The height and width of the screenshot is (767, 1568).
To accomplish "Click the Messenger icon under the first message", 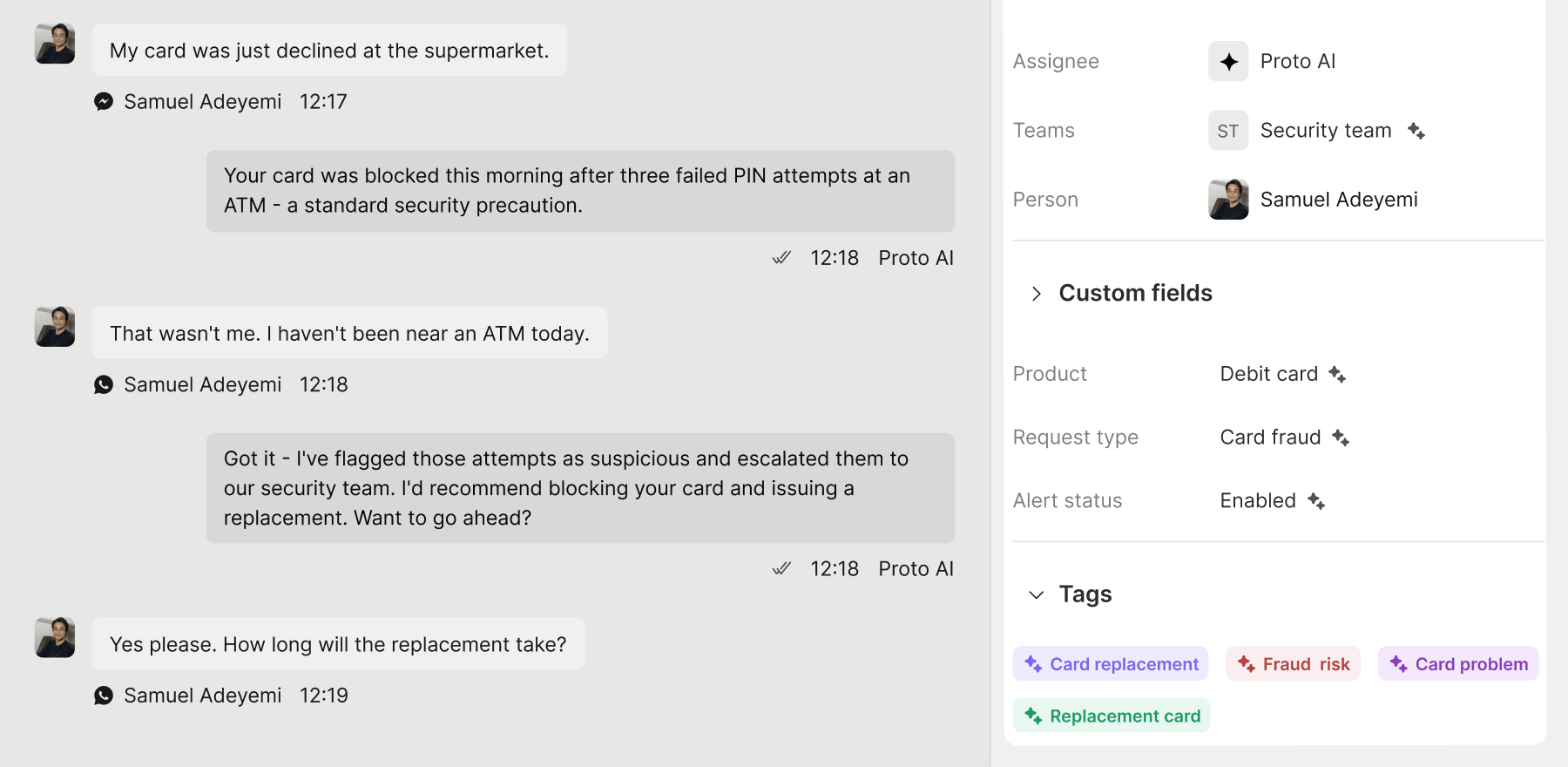I will click(x=104, y=102).
